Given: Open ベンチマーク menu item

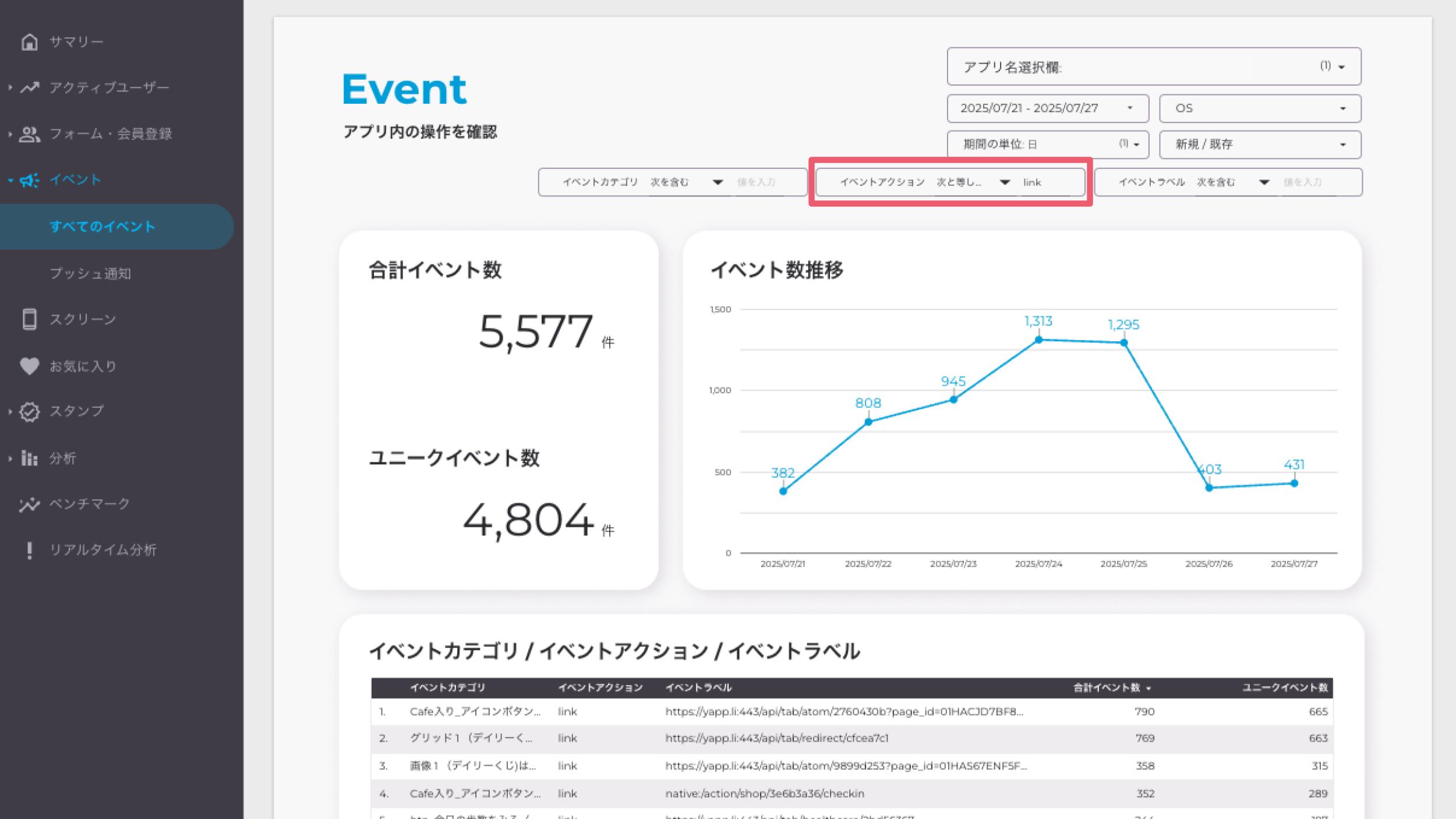Looking at the screenshot, I should [x=89, y=504].
